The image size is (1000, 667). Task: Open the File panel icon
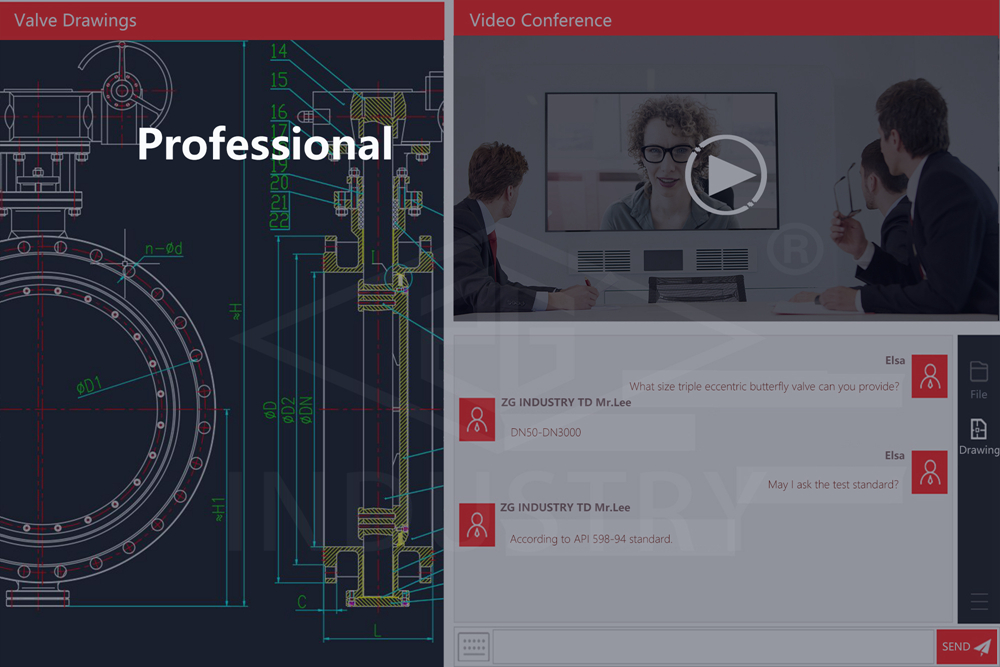(x=978, y=379)
